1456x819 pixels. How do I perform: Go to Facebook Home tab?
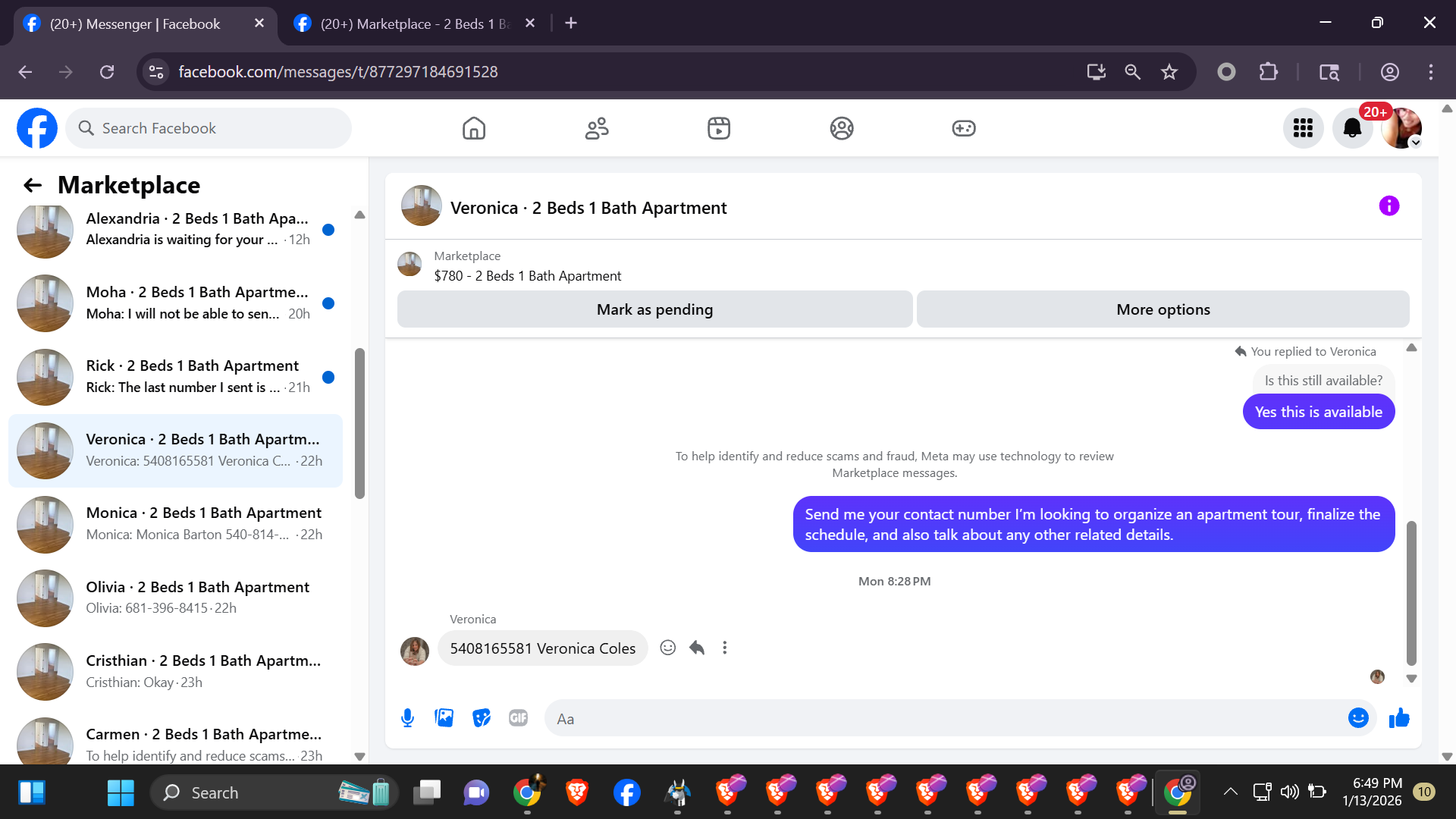tap(474, 128)
